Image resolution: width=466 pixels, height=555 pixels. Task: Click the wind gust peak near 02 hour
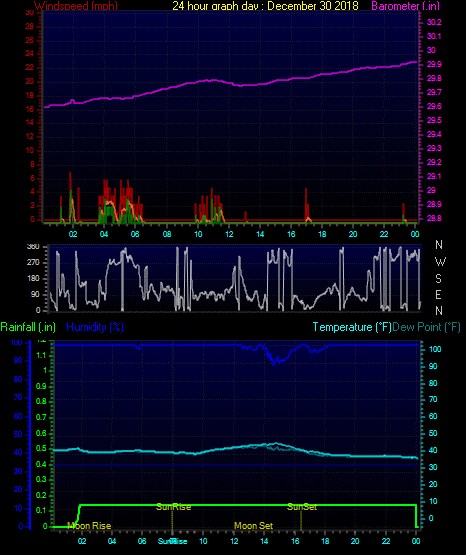coord(70,173)
